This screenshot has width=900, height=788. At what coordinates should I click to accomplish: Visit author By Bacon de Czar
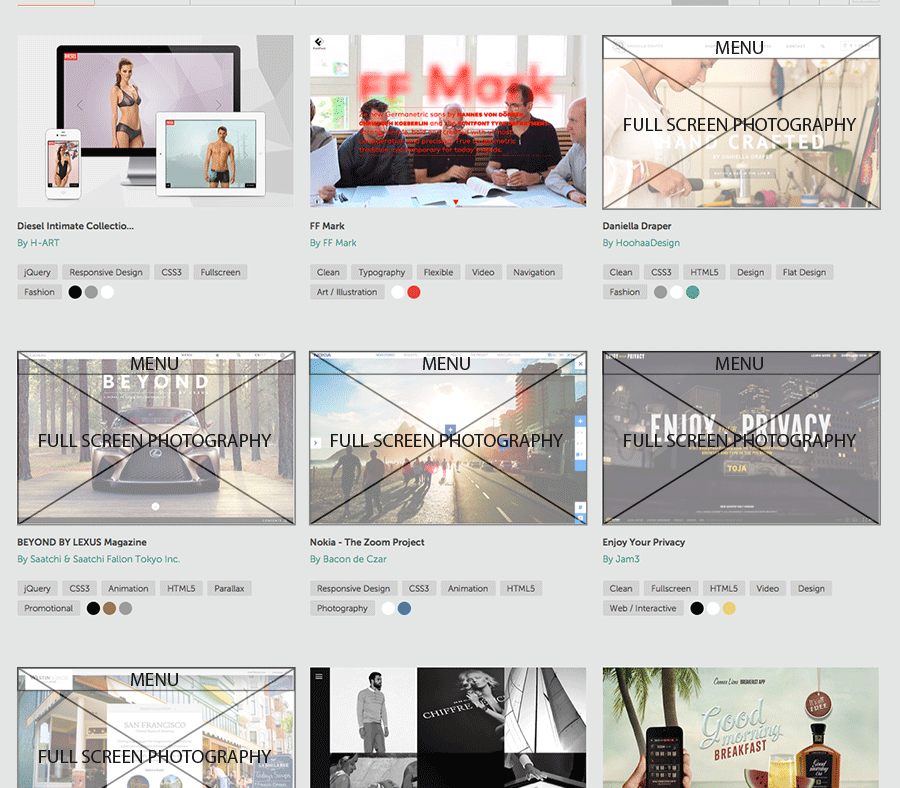pos(348,559)
